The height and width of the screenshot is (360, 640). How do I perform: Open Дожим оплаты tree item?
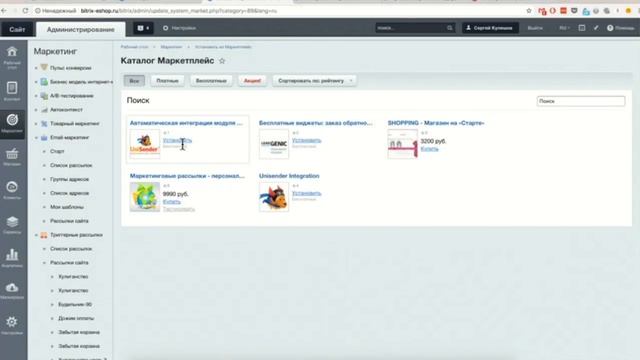point(76,318)
